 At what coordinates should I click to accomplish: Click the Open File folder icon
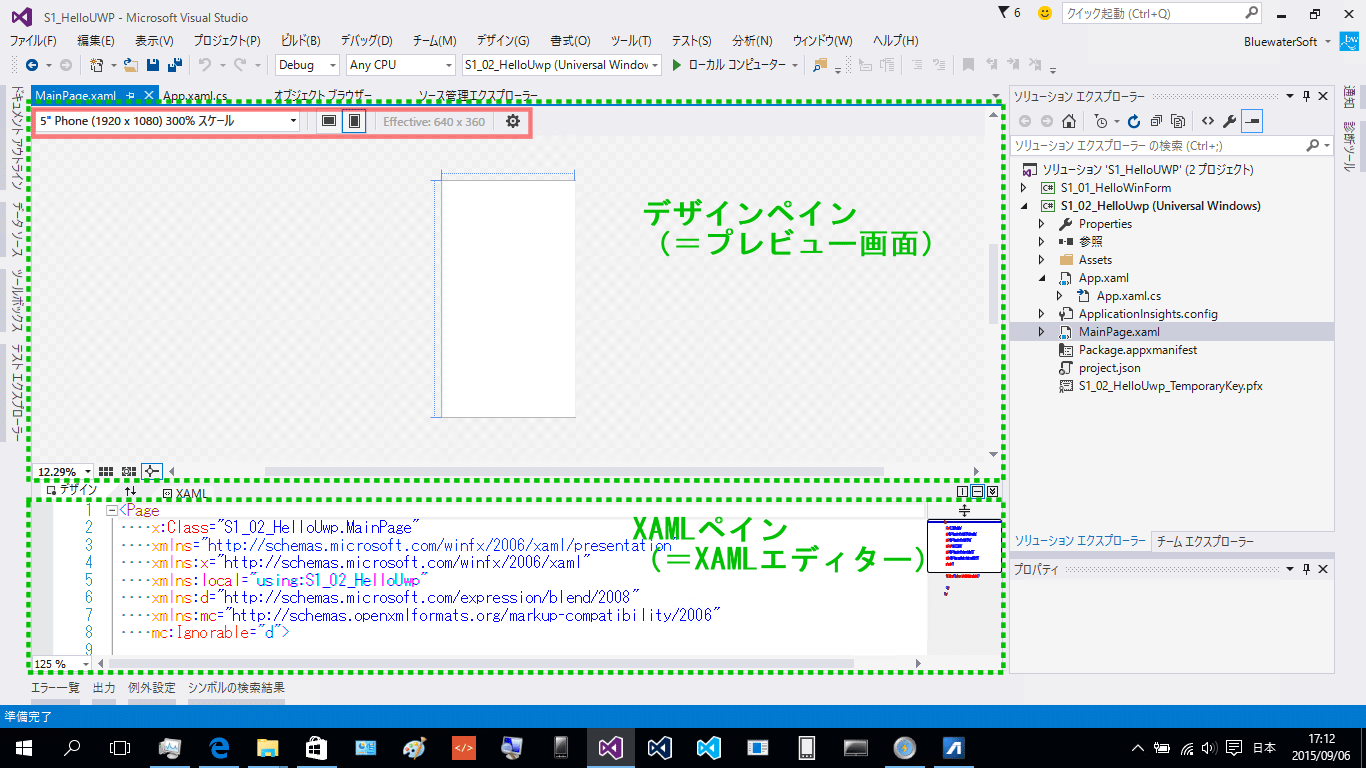pyautogui.click(x=131, y=65)
